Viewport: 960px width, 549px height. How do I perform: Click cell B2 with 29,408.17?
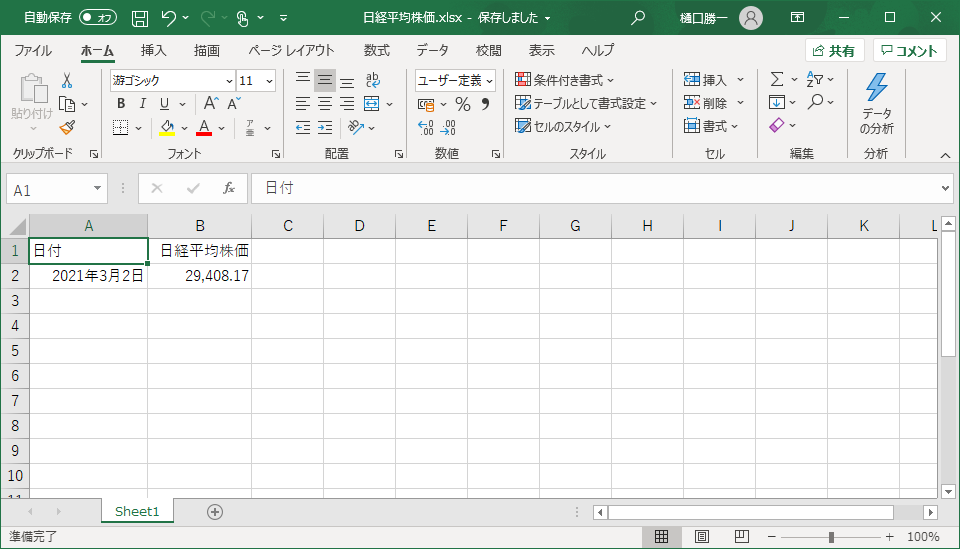point(200,276)
